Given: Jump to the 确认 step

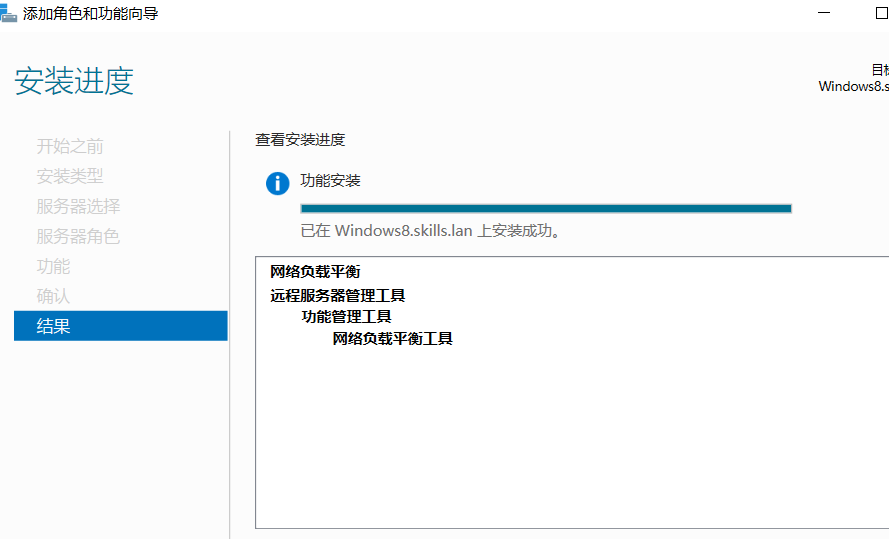Looking at the screenshot, I should coord(54,296).
